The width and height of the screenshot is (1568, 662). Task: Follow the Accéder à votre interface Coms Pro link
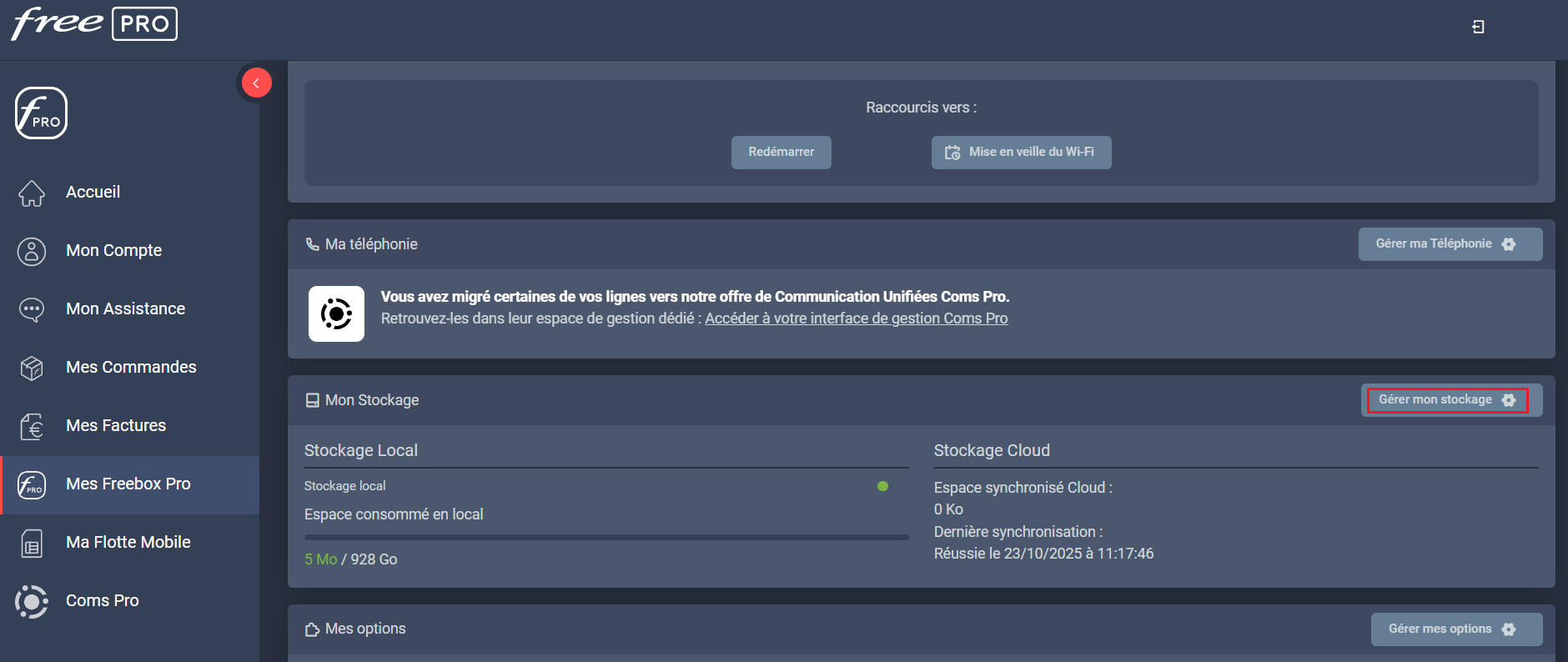point(856,318)
